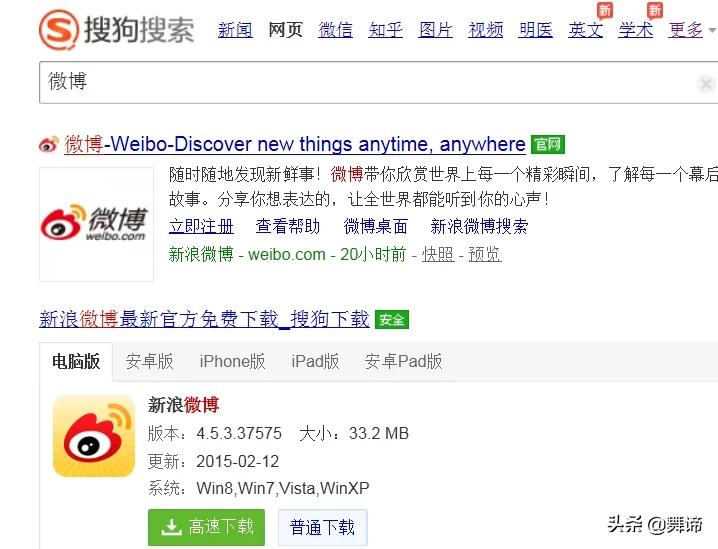Clear the search box with the X icon

click(x=706, y=84)
